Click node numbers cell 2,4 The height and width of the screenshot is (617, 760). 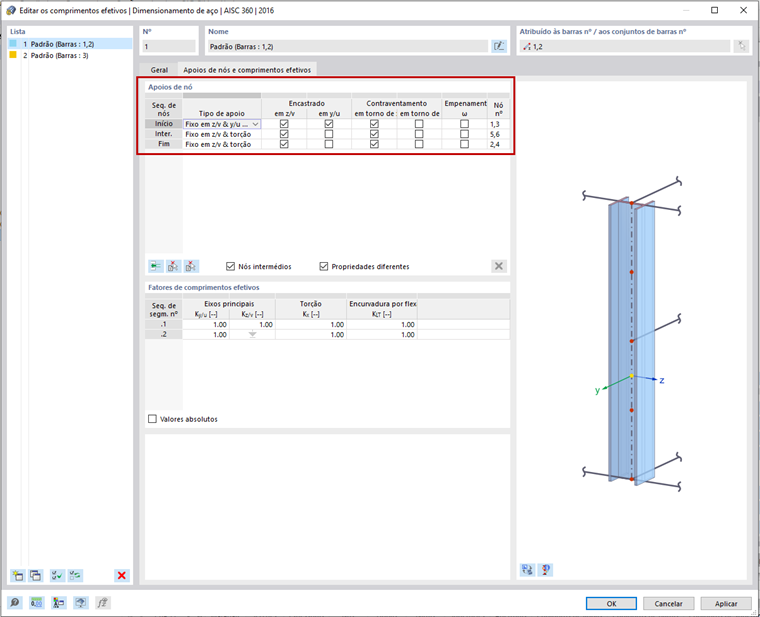tap(498, 144)
